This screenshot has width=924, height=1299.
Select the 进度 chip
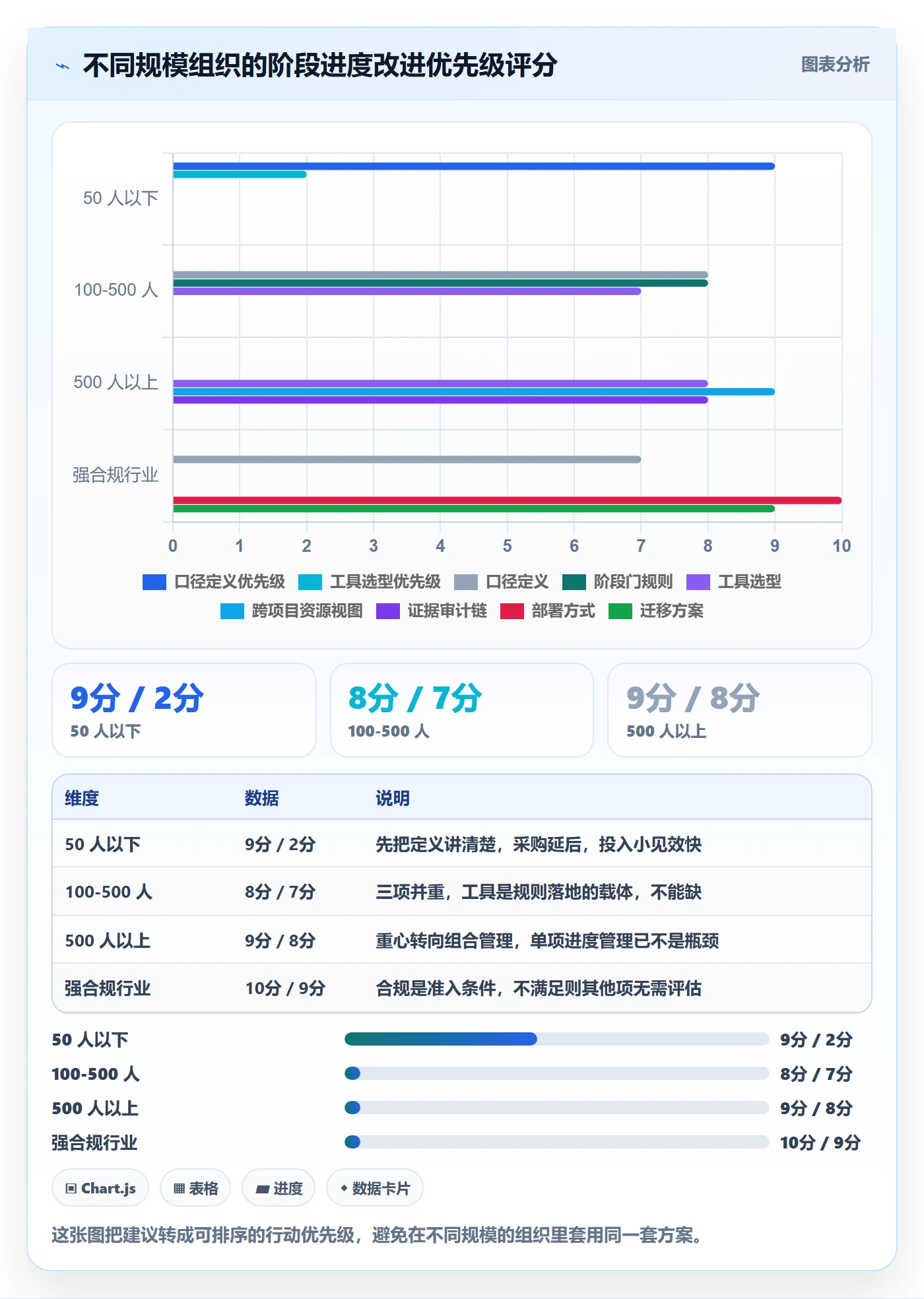pos(279,1188)
